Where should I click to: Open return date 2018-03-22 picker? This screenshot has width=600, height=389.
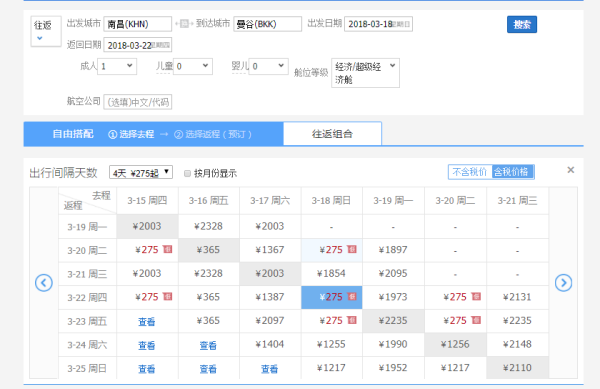pyautogui.click(x=137, y=45)
